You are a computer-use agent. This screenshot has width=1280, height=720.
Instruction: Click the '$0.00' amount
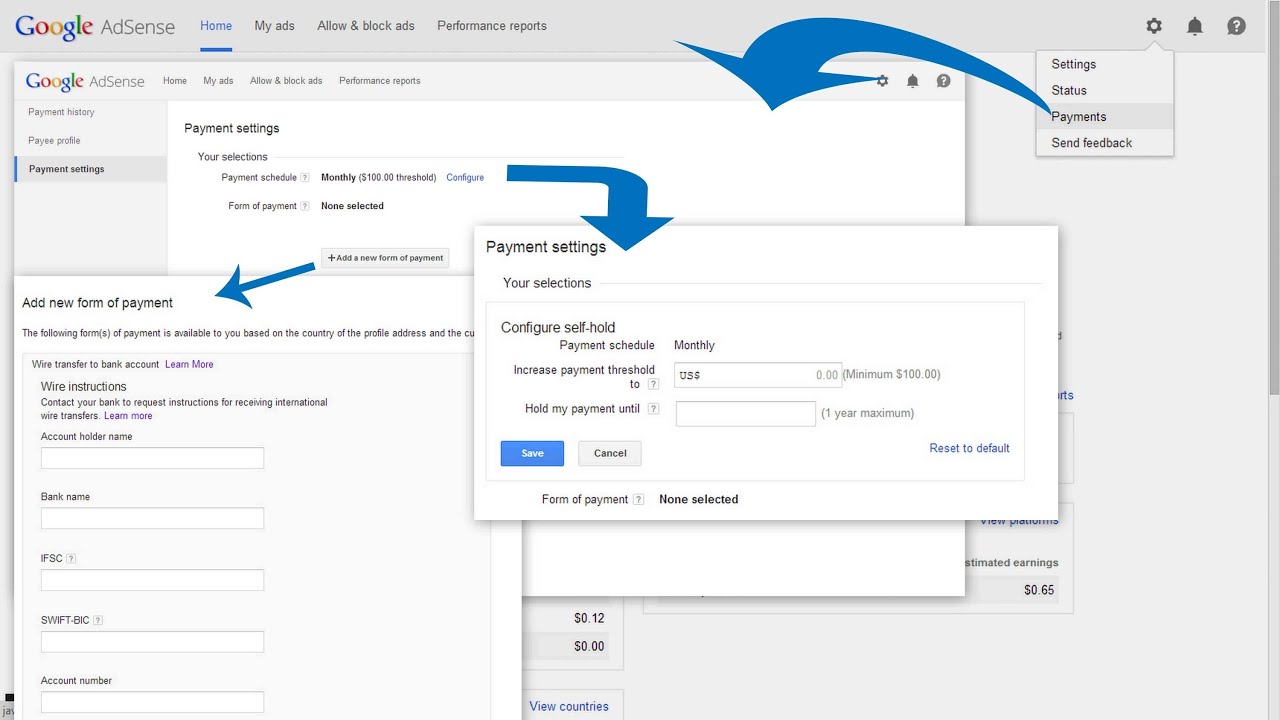pyautogui.click(x=589, y=646)
